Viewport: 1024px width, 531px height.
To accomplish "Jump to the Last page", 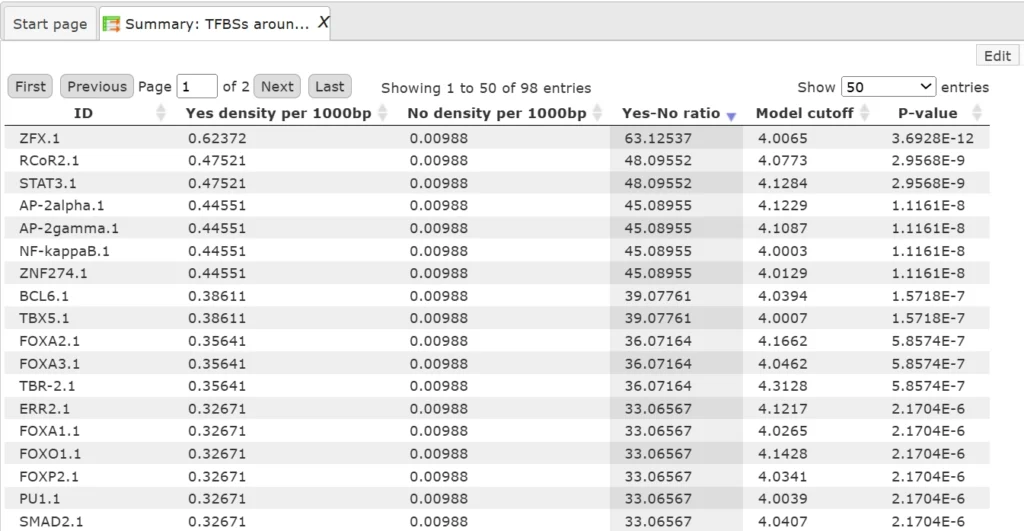I will point(330,87).
